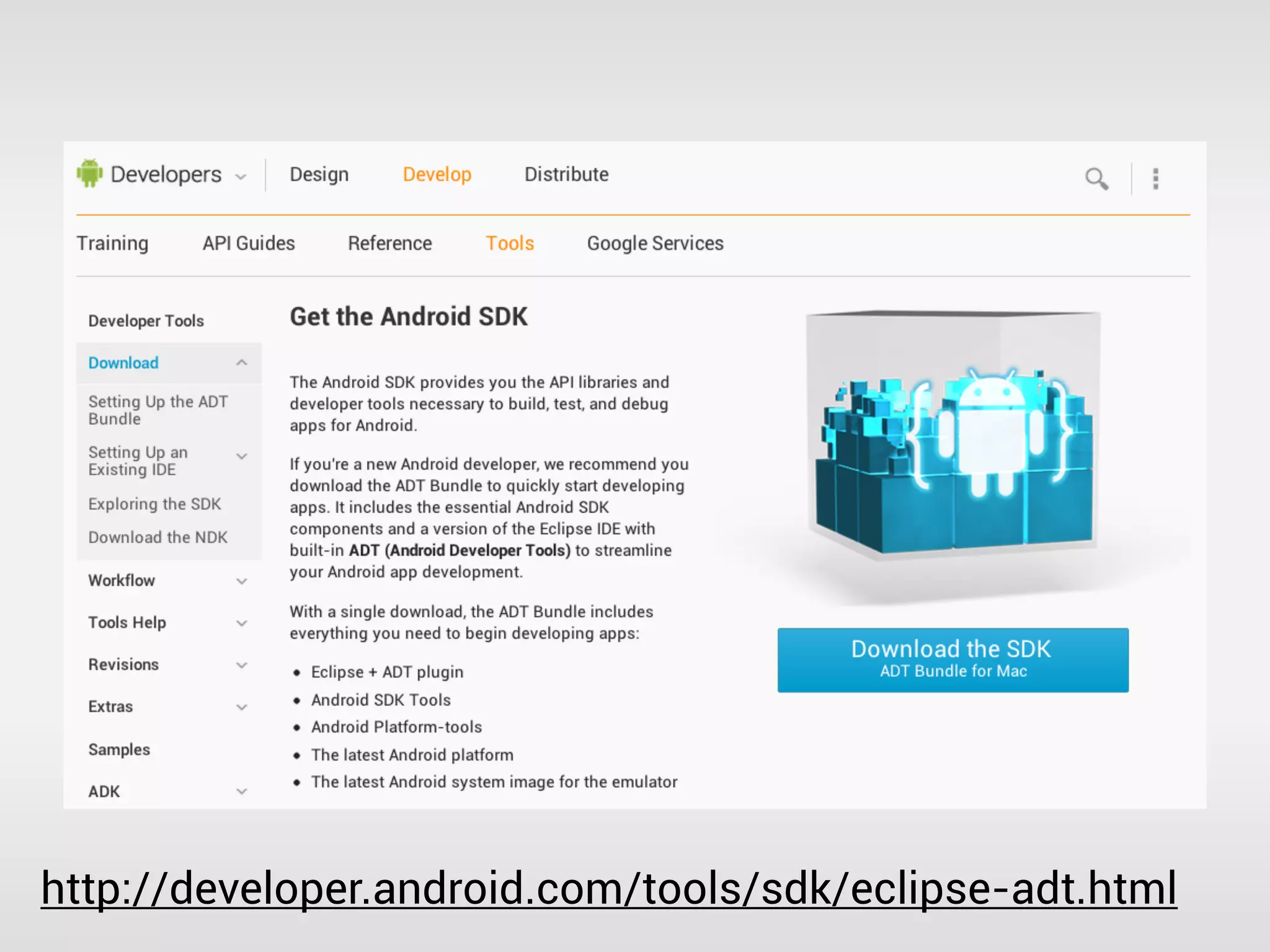1270x952 pixels.
Task: Expand the Tools Help section chevron
Action: click(x=242, y=624)
